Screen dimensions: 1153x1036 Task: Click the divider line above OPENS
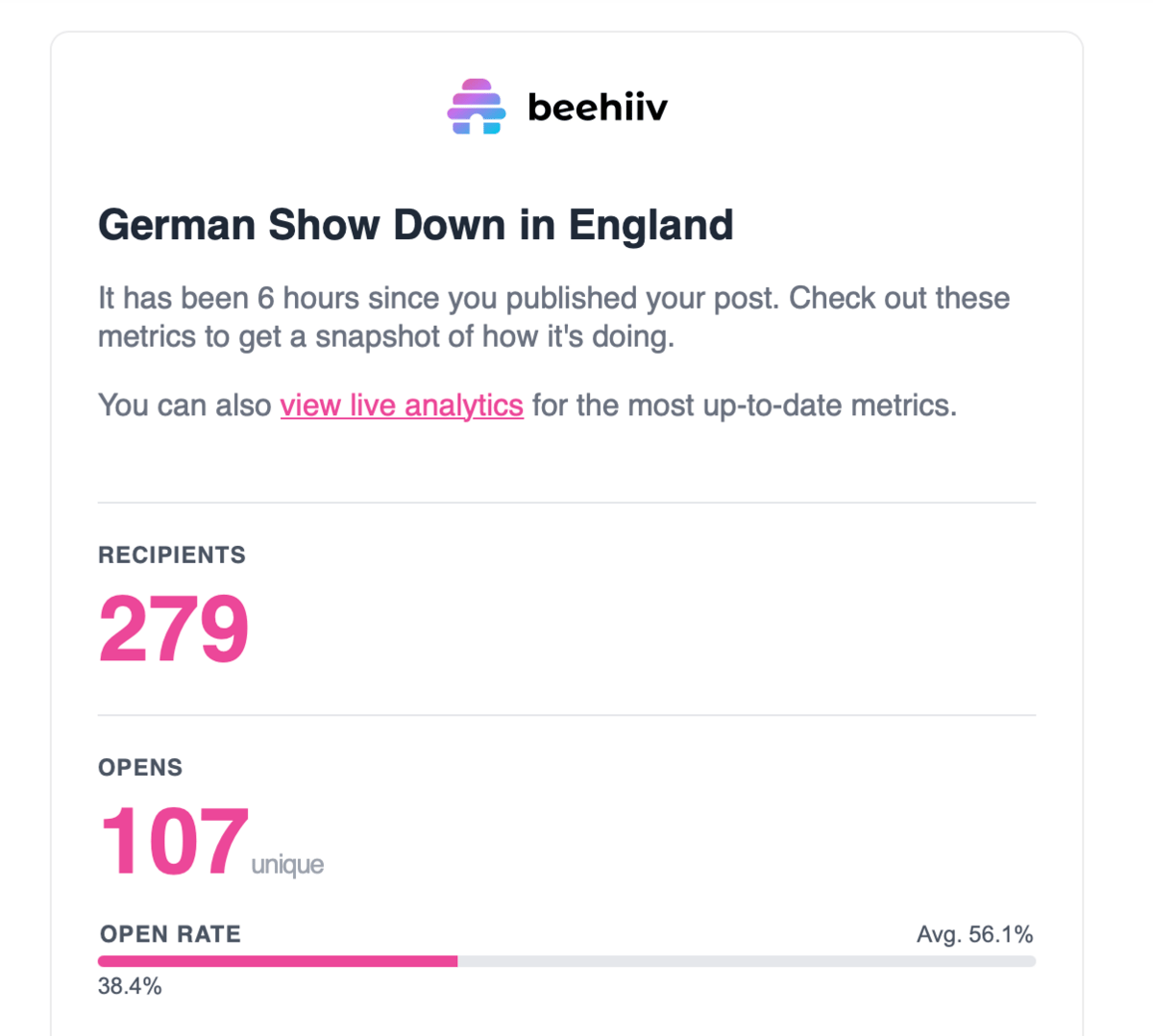[x=567, y=715]
